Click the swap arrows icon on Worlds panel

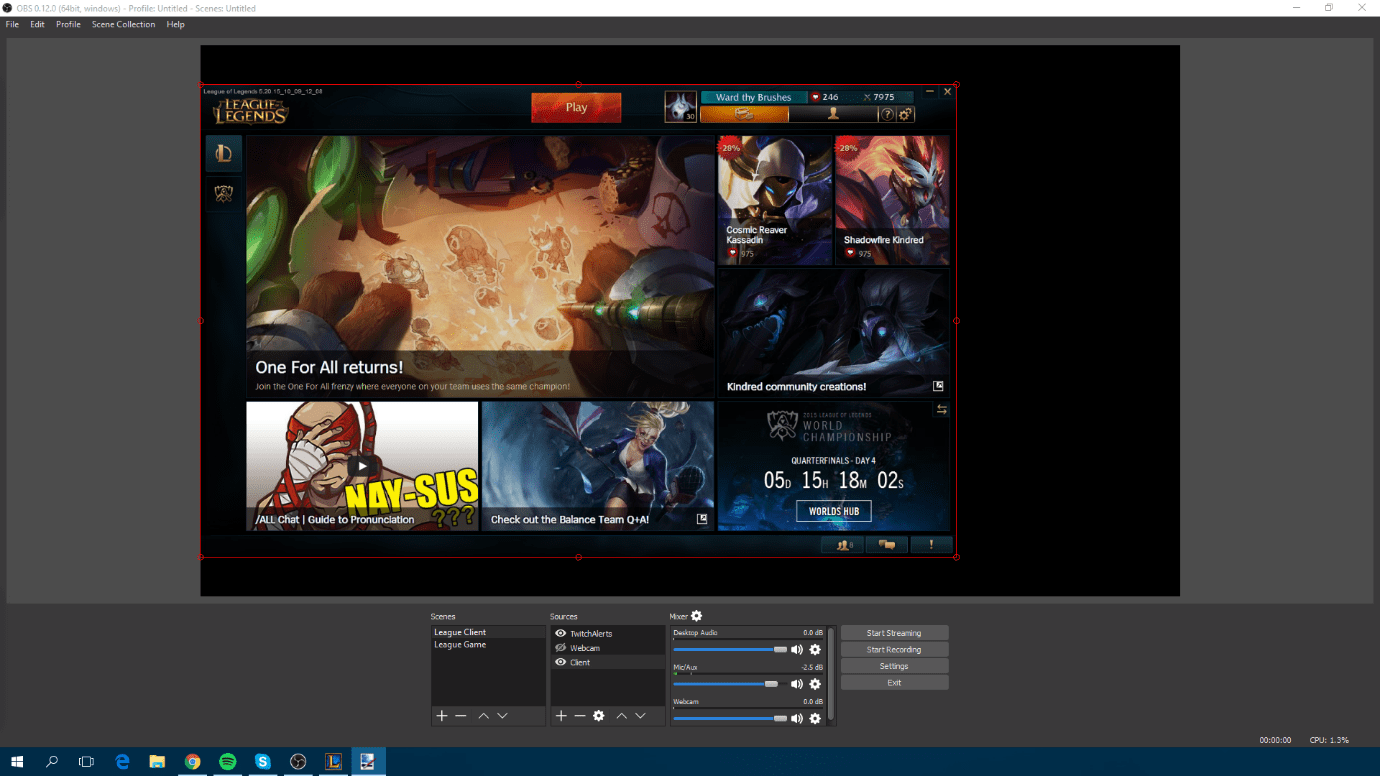941,409
